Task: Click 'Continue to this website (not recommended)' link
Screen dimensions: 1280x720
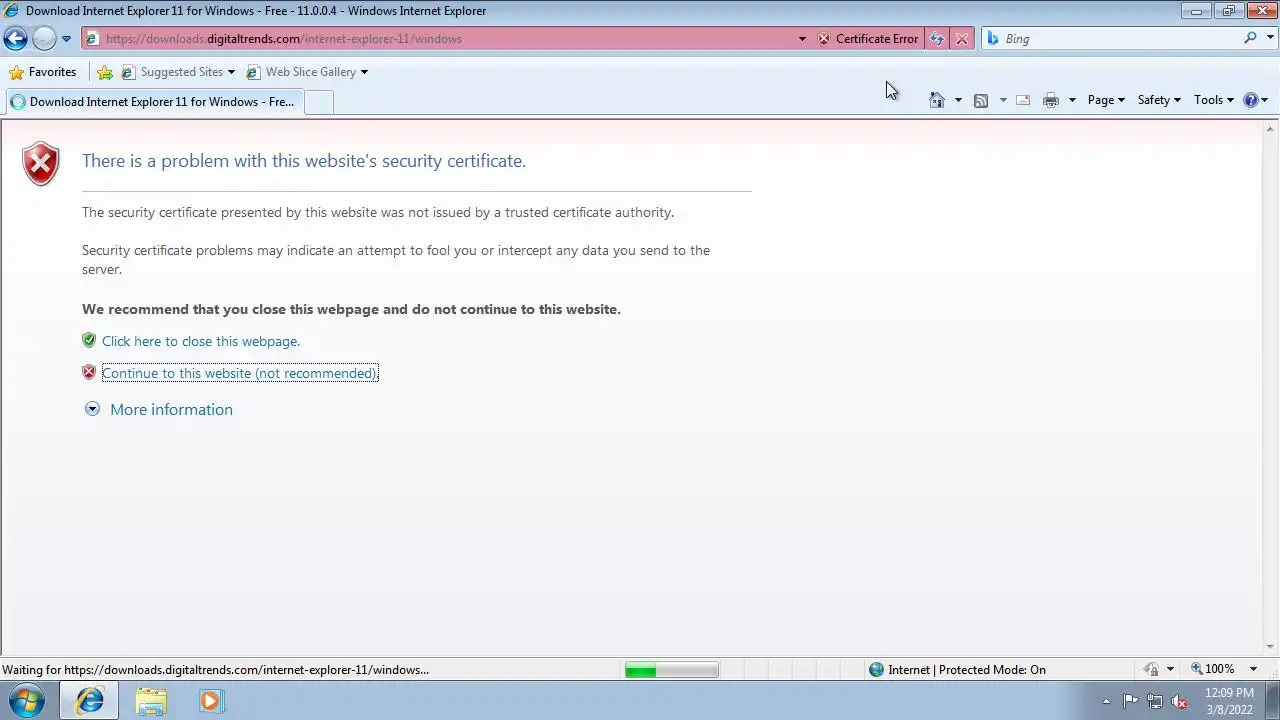Action: (x=240, y=373)
